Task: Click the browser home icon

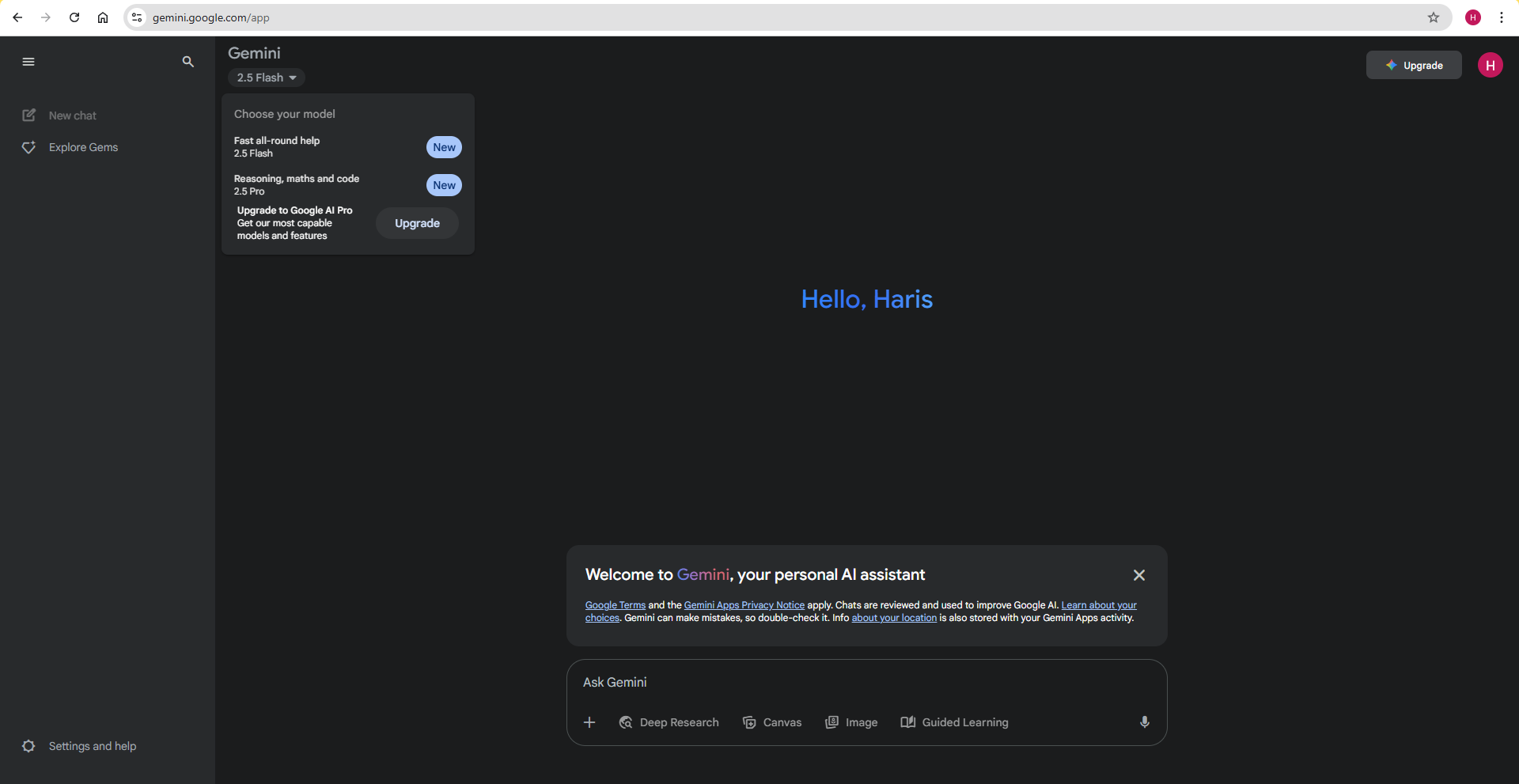Action: pyautogui.click(x=103, y=17)
